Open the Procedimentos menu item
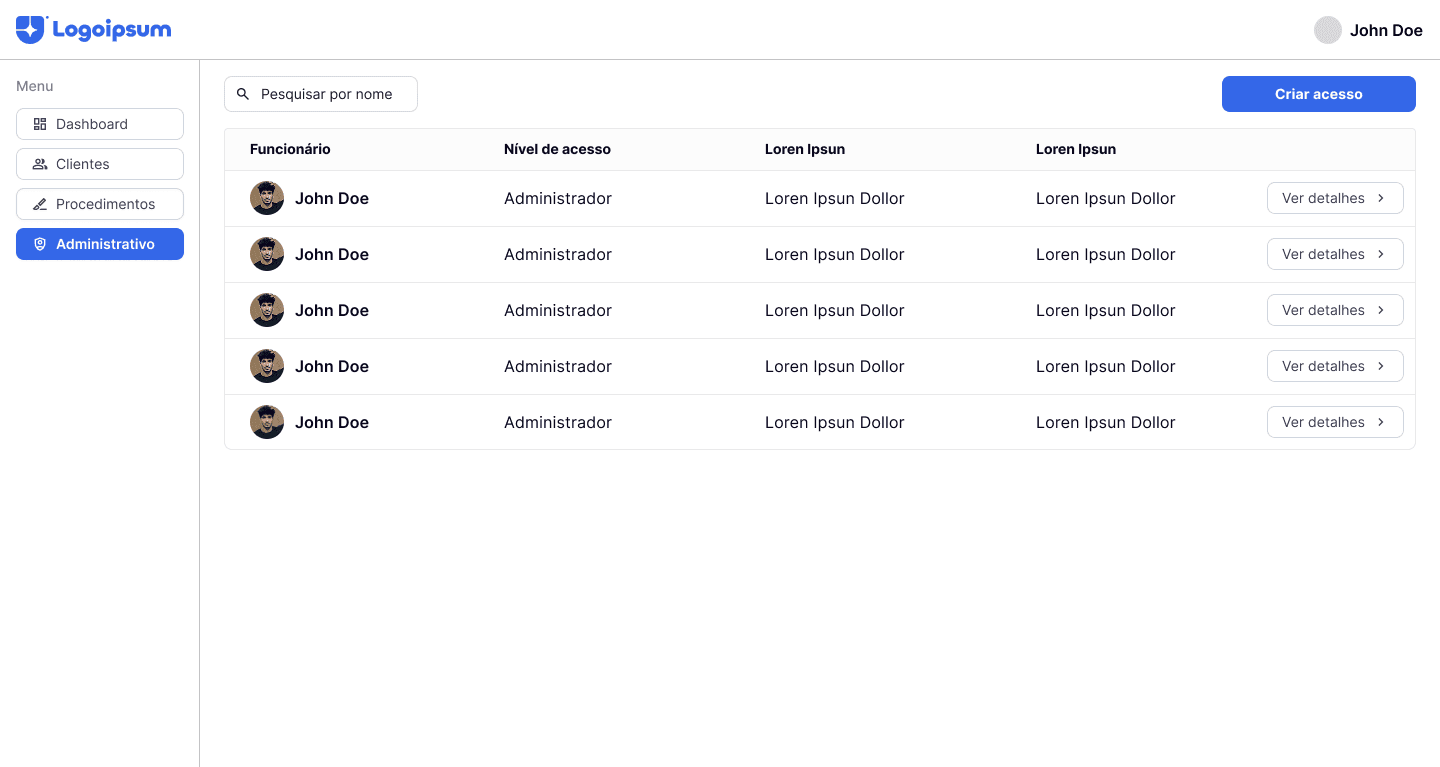1440x767 pixels. click(x=100, y=204)
